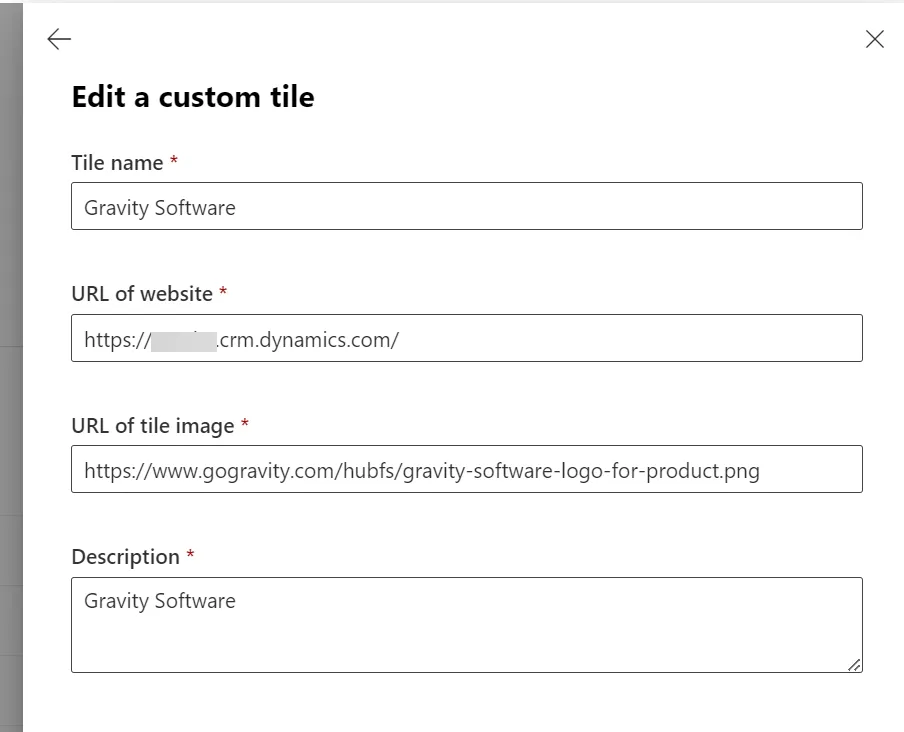
Task: Go back using the left arrow icon
Action: click(x=59, y=39)
